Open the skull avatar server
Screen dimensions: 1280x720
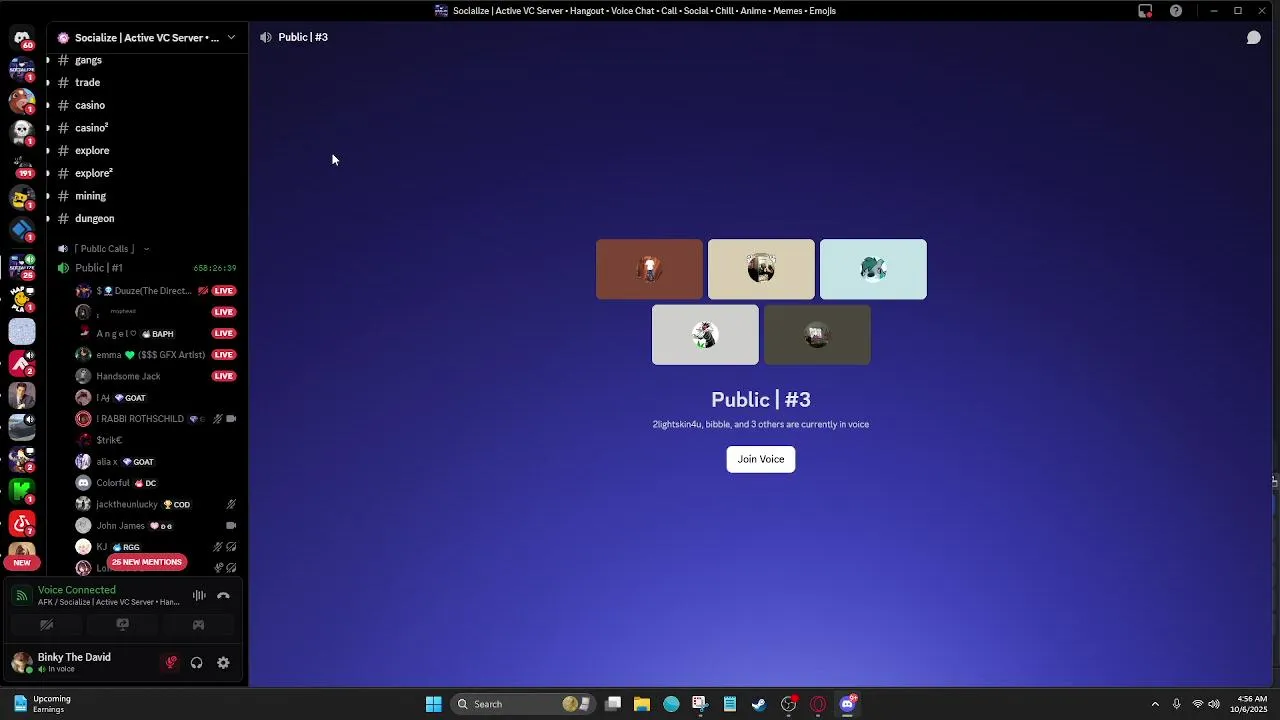22,133
